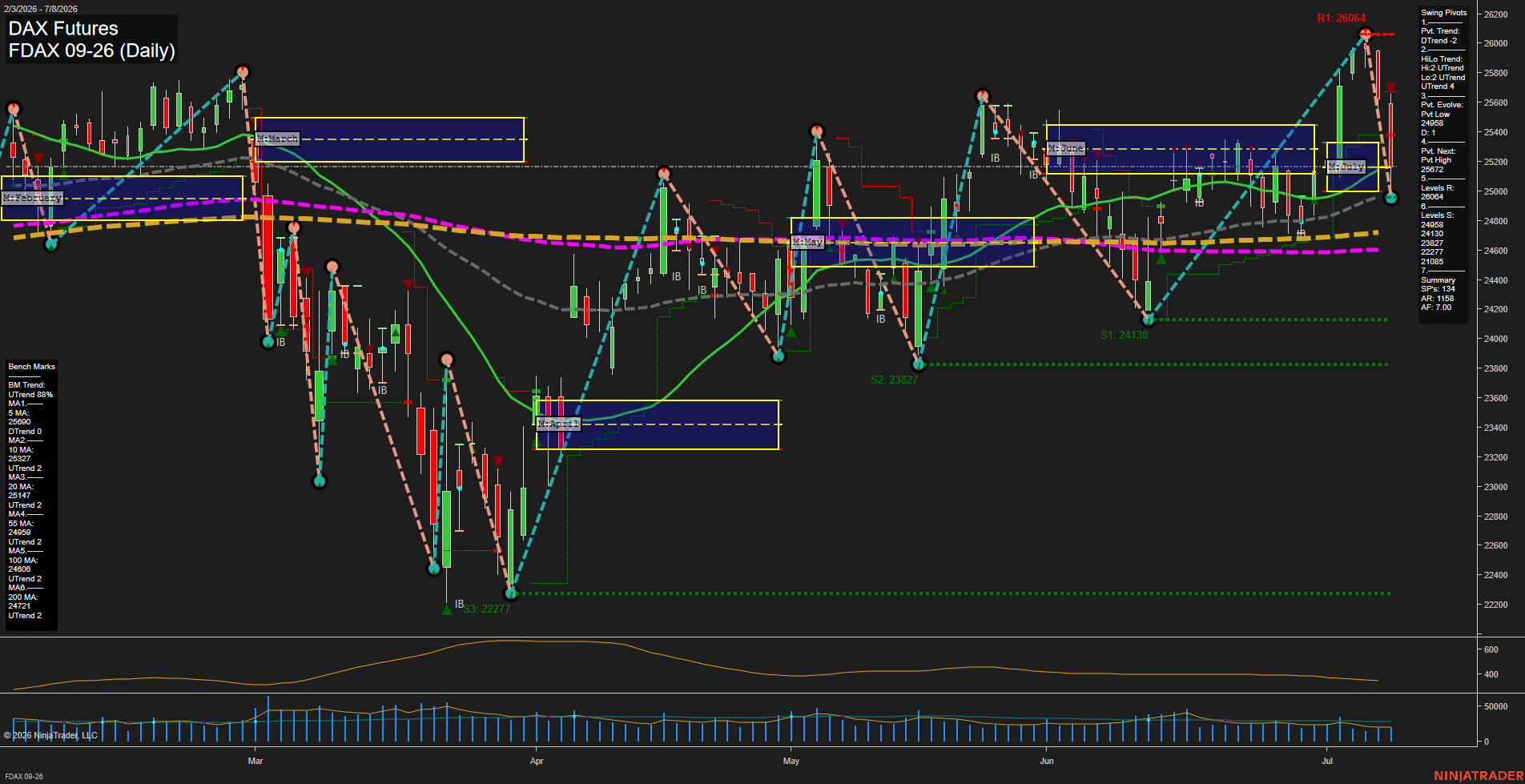Click the AR: 1158 summary line
The height and width of the screenshot is (784, 1525).
pyautogui.click(x=1438, y=299)
